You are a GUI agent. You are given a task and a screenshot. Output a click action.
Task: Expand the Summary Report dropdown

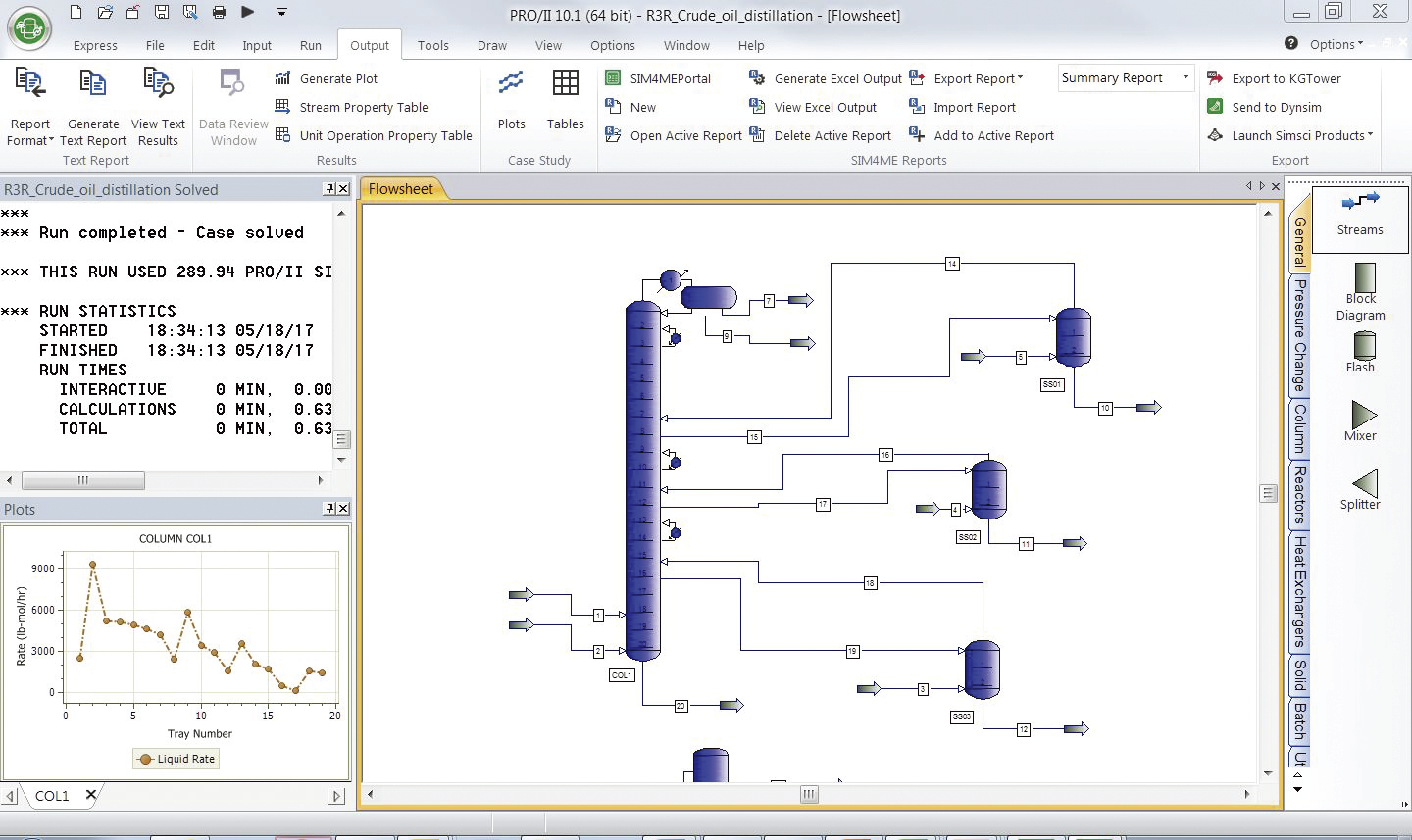[1185, 77]
